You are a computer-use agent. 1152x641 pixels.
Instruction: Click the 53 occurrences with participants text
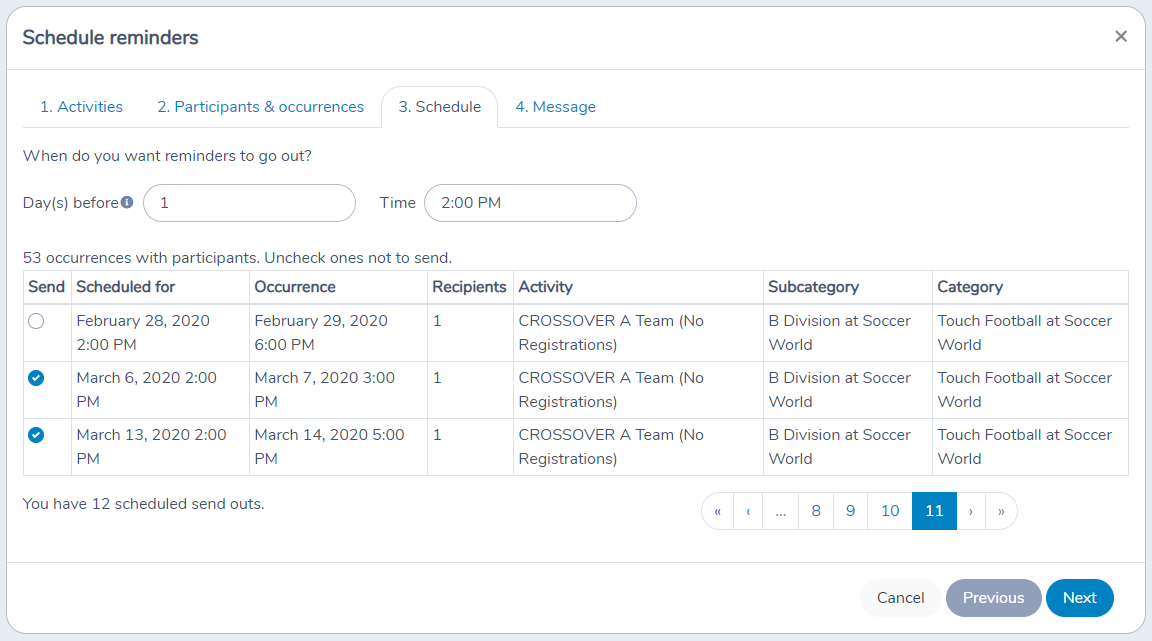(x=237, y=258)
